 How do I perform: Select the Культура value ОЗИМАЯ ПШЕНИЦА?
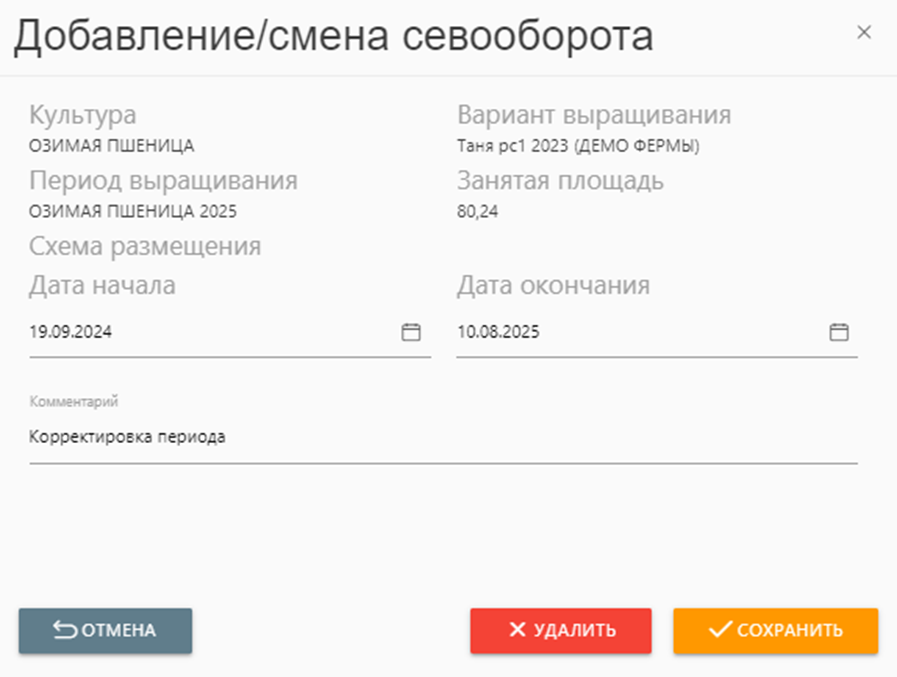[112, 146]
